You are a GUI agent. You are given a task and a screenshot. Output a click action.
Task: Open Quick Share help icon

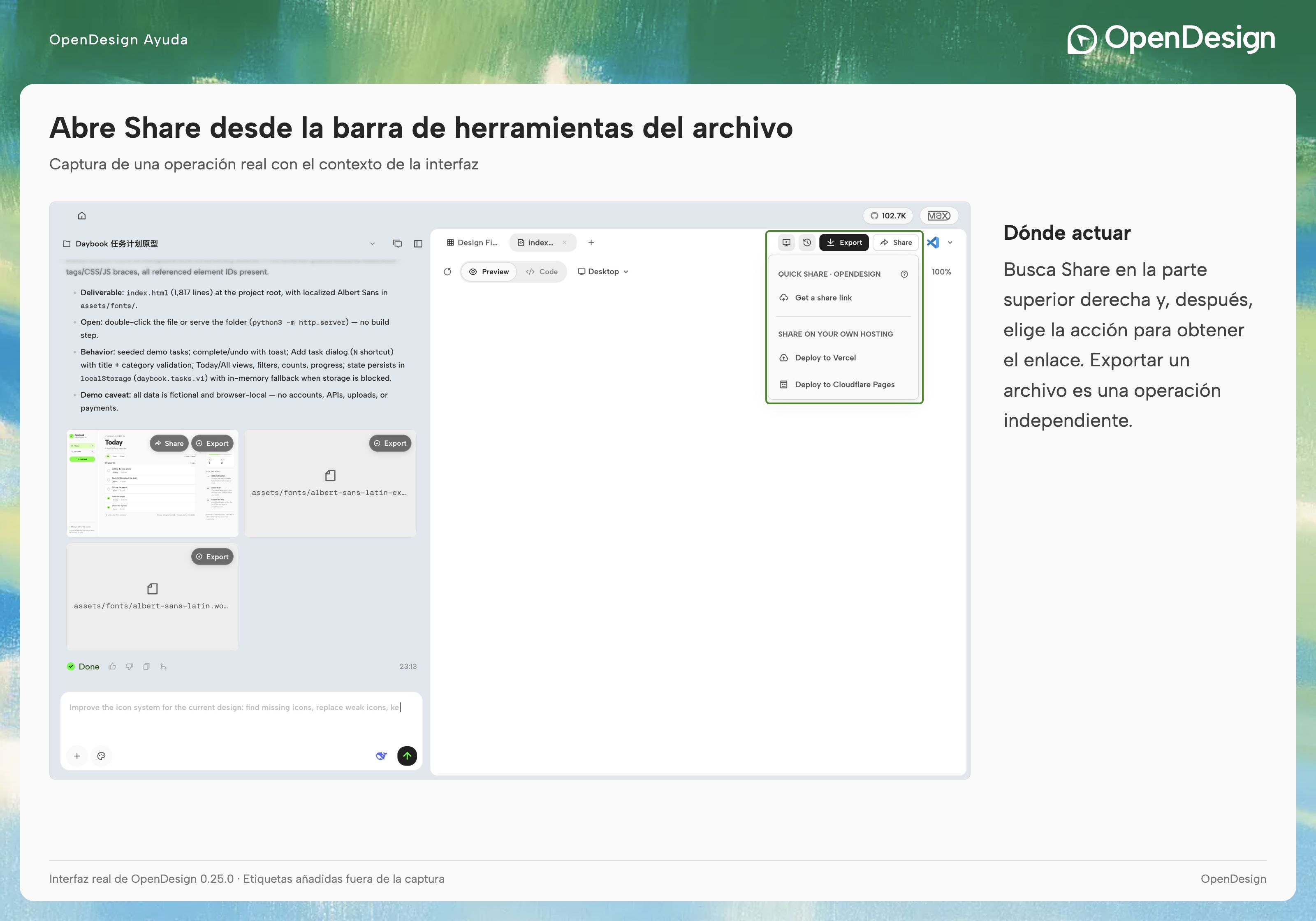pos(904,274)
